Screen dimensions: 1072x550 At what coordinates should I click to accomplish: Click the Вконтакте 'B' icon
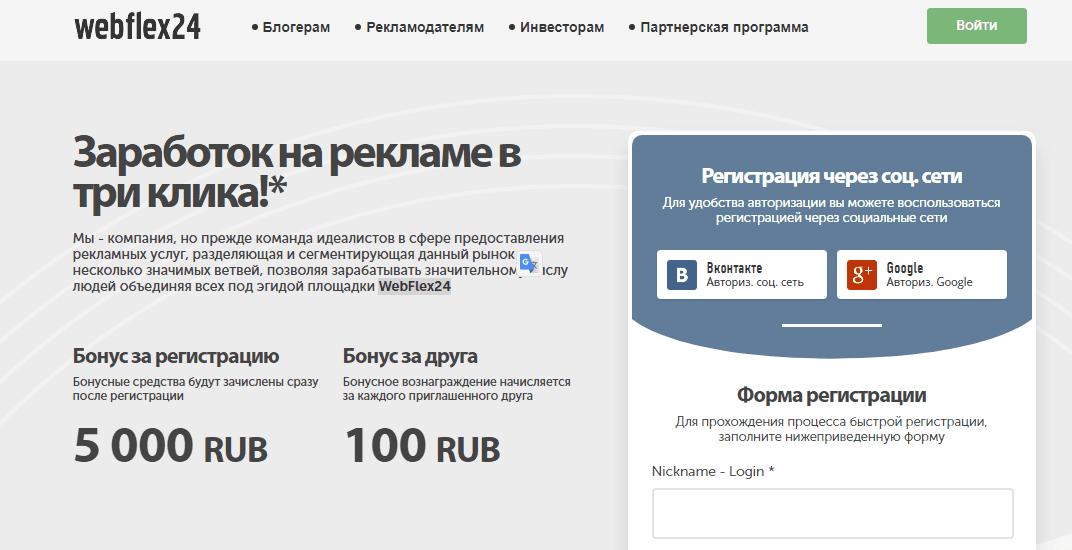[682, 275]
